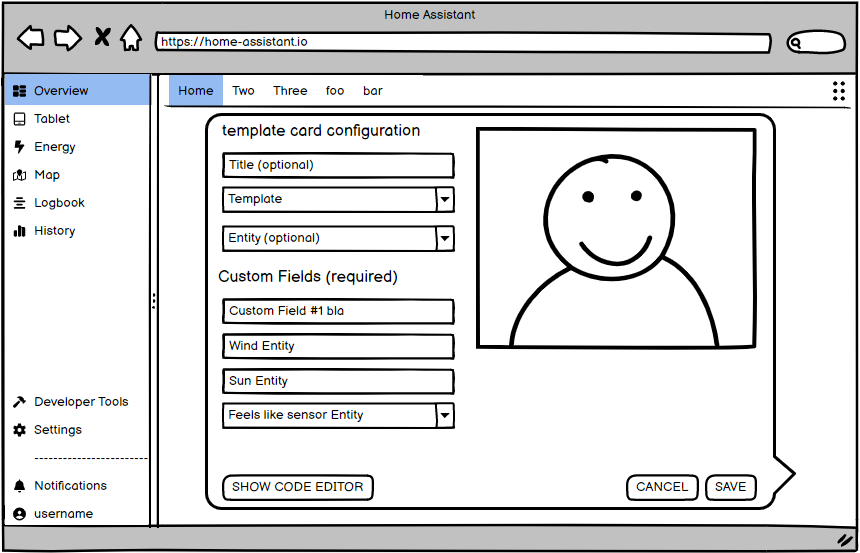Switch to the Two tab

click(x=243, y=91)
